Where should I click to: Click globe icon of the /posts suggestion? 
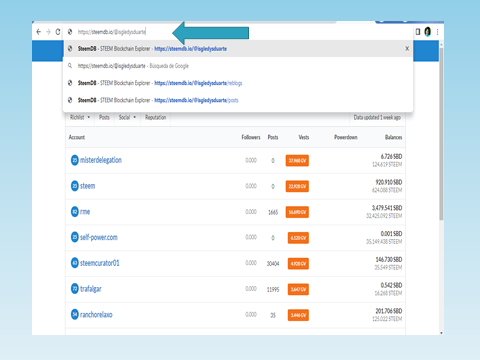(70, 100)
